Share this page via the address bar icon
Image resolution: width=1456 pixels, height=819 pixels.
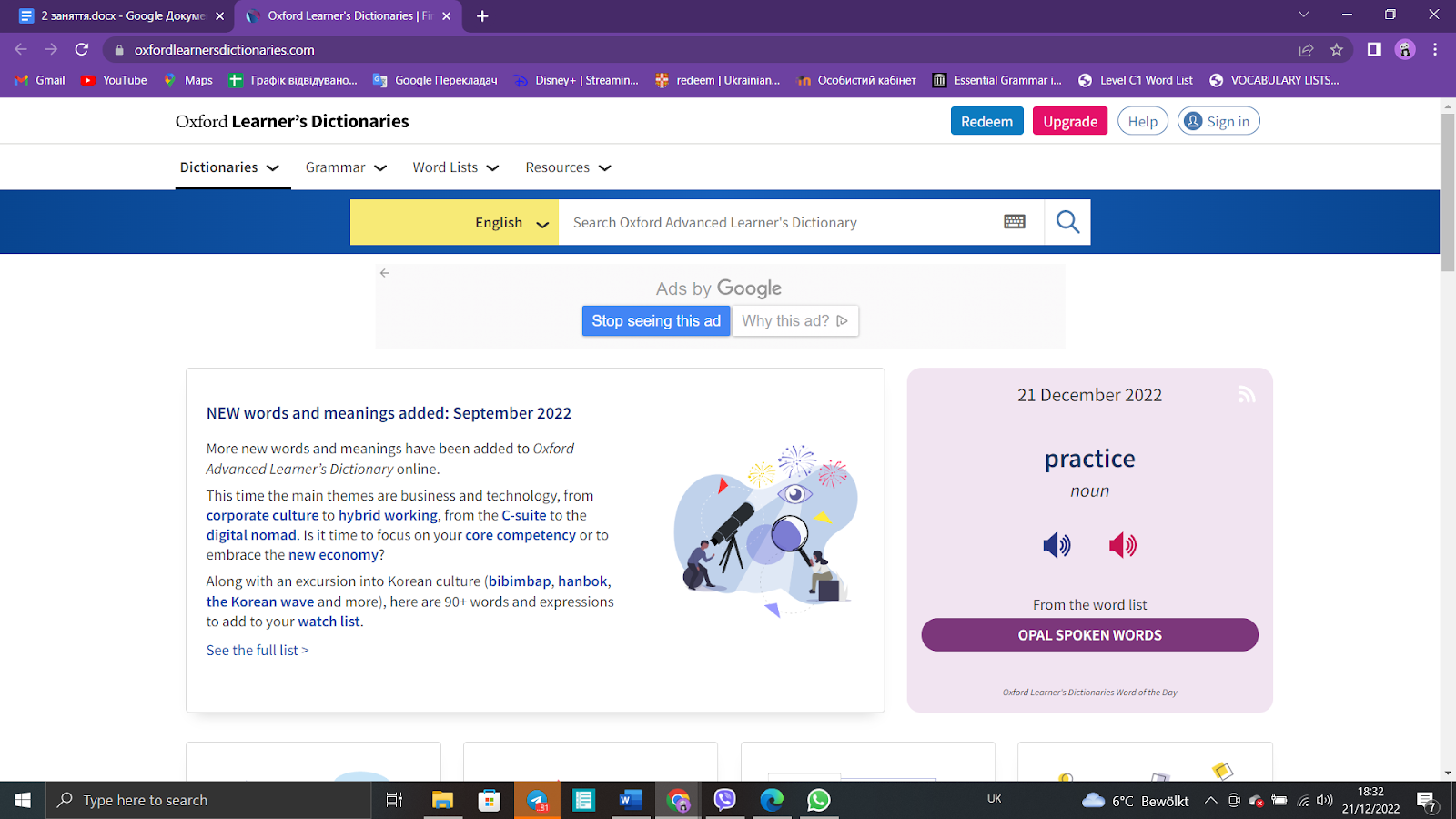pos(1306,50)
